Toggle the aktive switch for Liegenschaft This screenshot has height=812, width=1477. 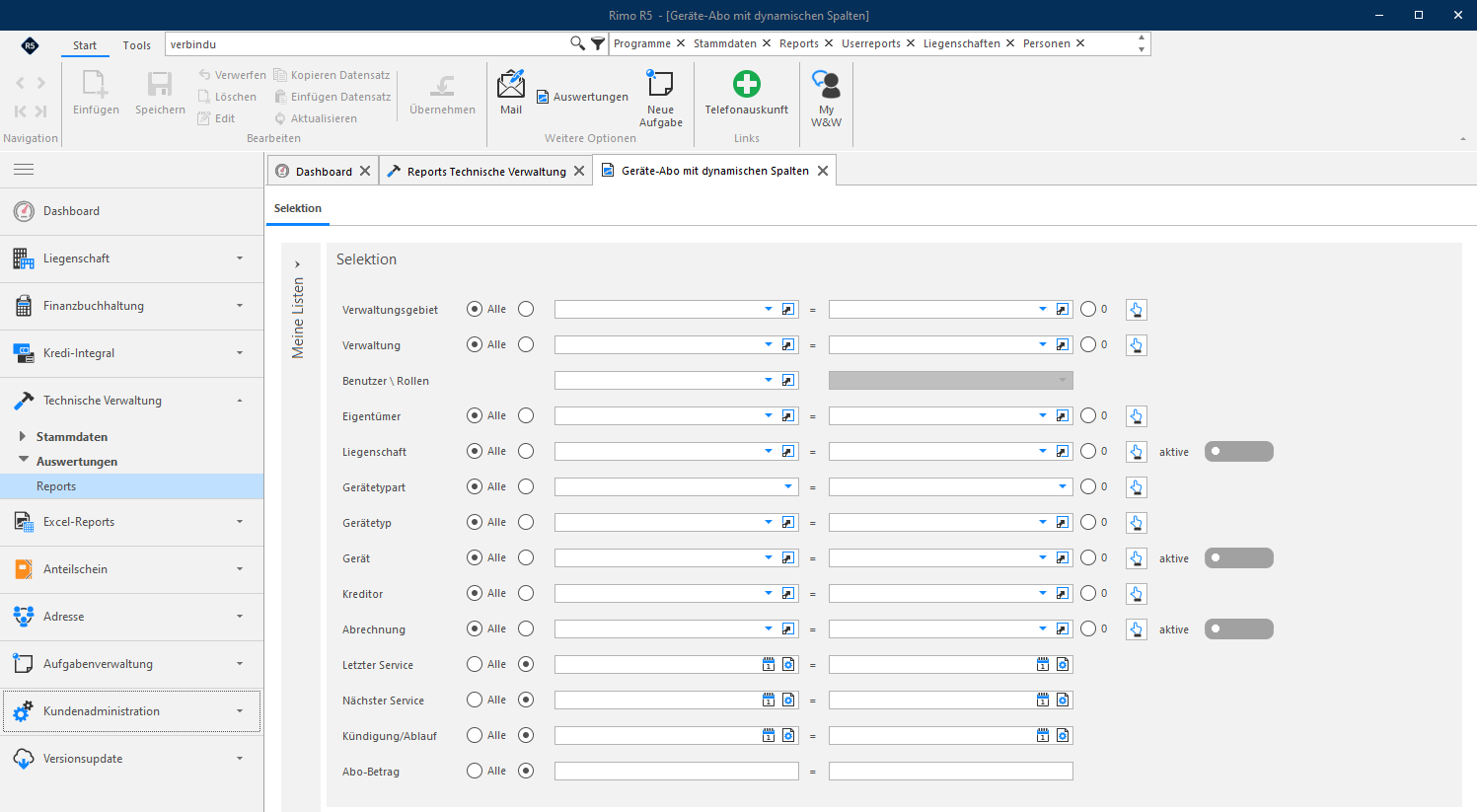1239,452
